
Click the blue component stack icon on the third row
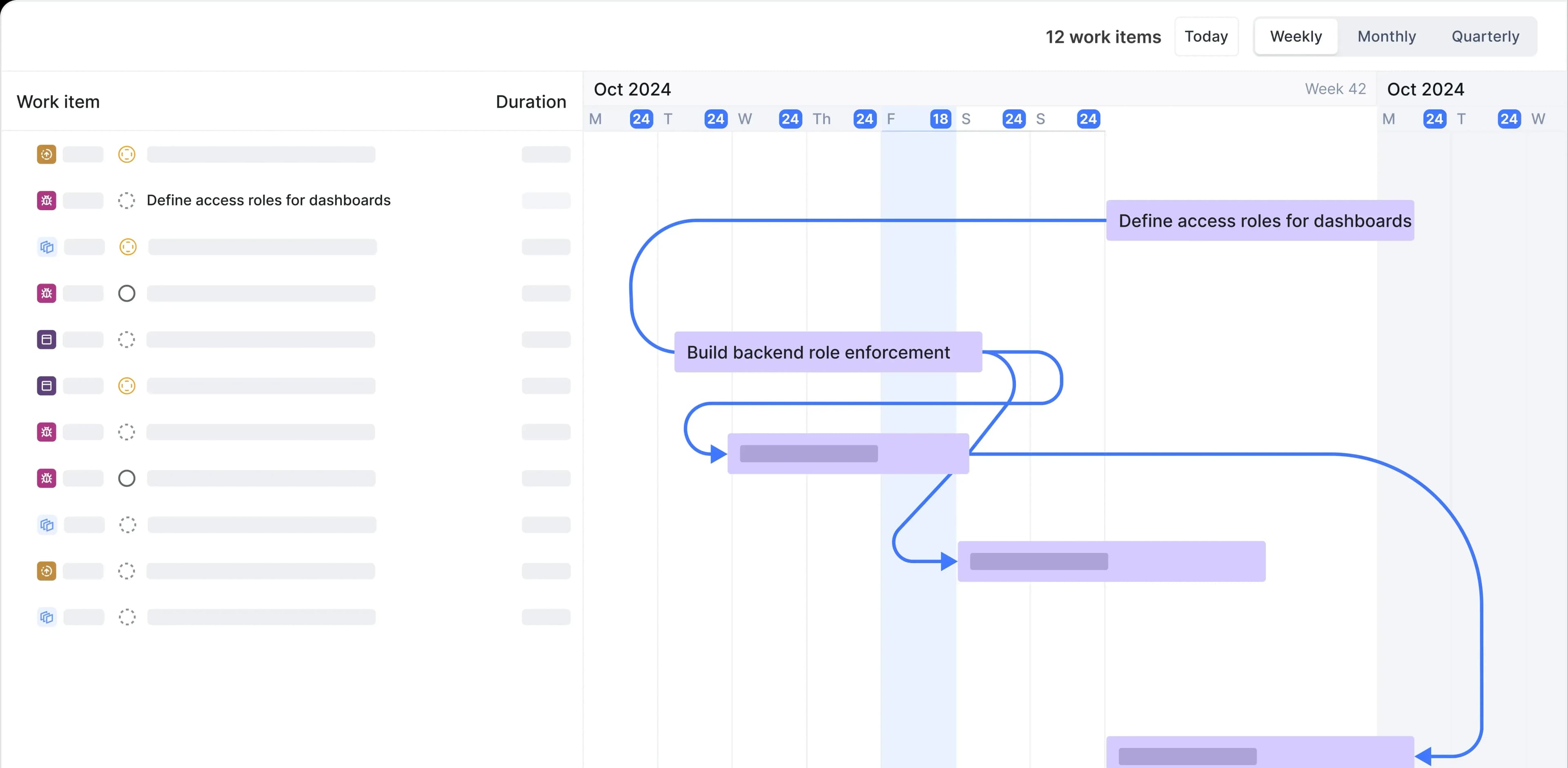point(46,247)
